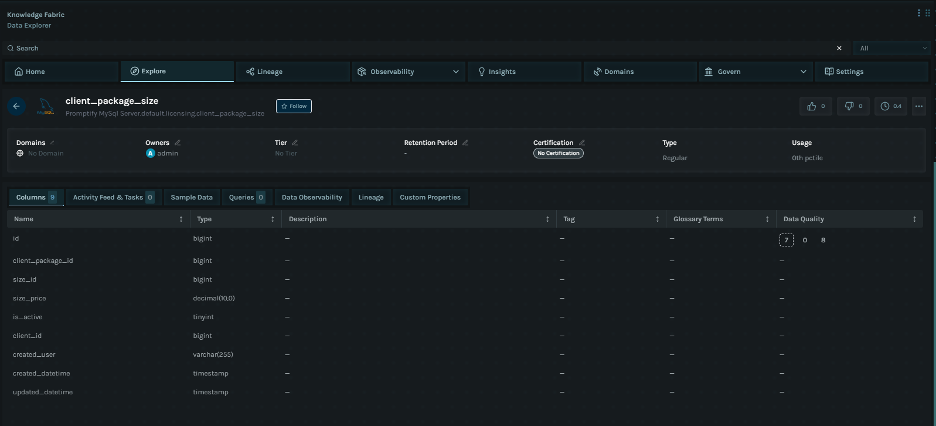Click the decimal type cell
The width and height of the screenshot is (936, 426).
pyautogui.click(x=214, y=298)
